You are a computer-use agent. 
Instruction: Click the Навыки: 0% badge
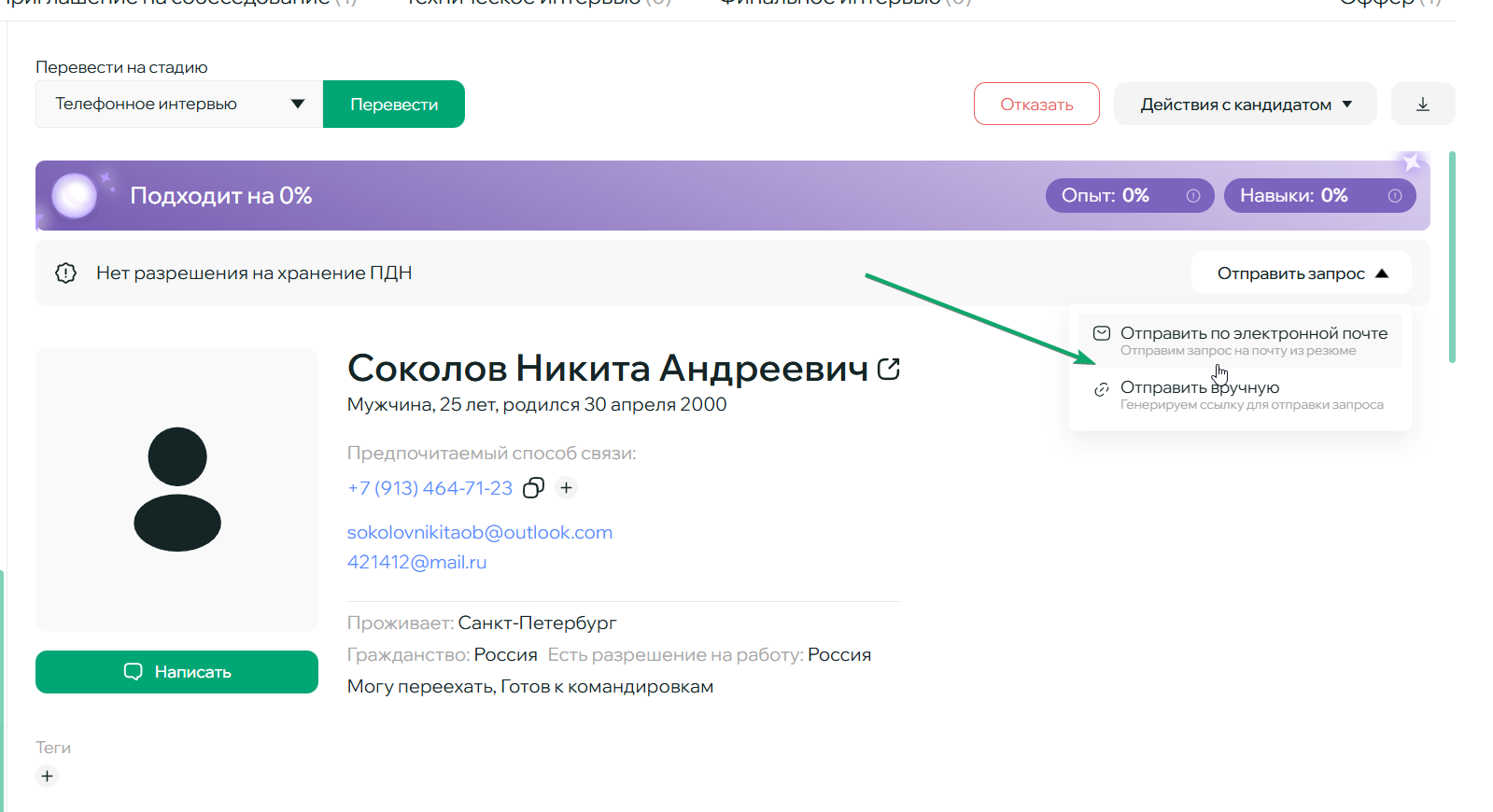[x=1320, y=195]
